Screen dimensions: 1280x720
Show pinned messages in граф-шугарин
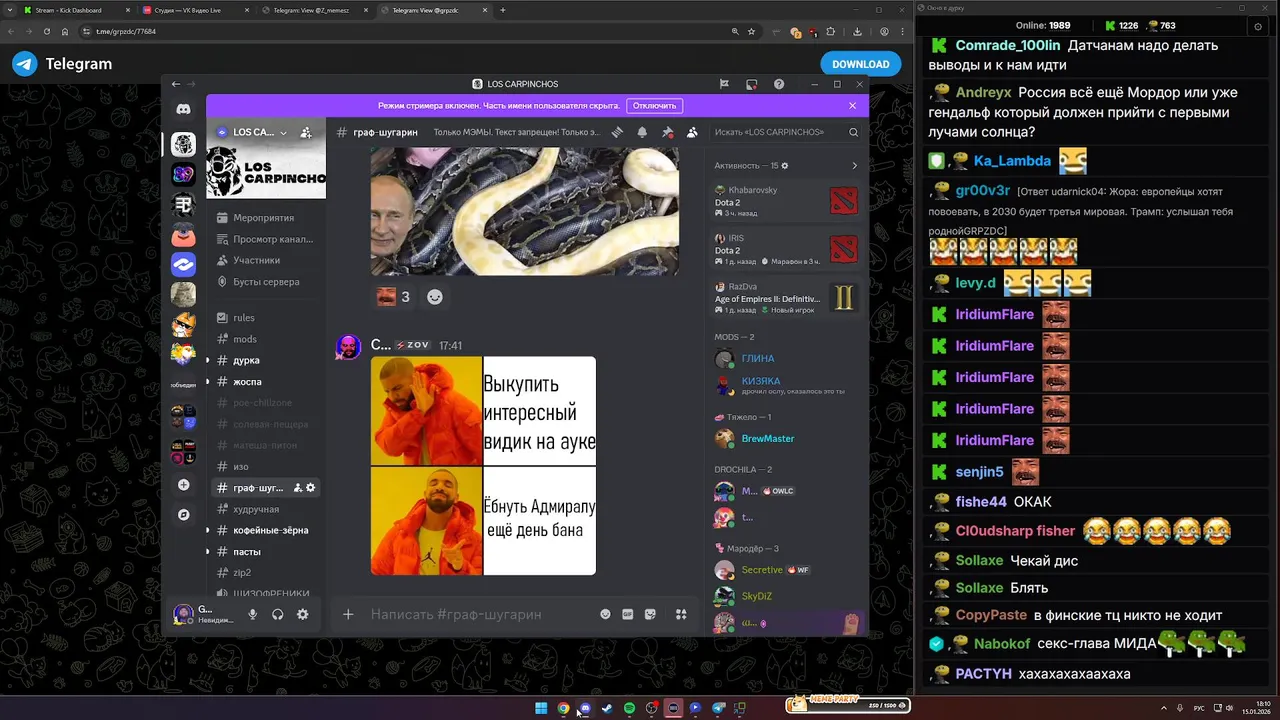pyautogui.click(x=667, y=132)
